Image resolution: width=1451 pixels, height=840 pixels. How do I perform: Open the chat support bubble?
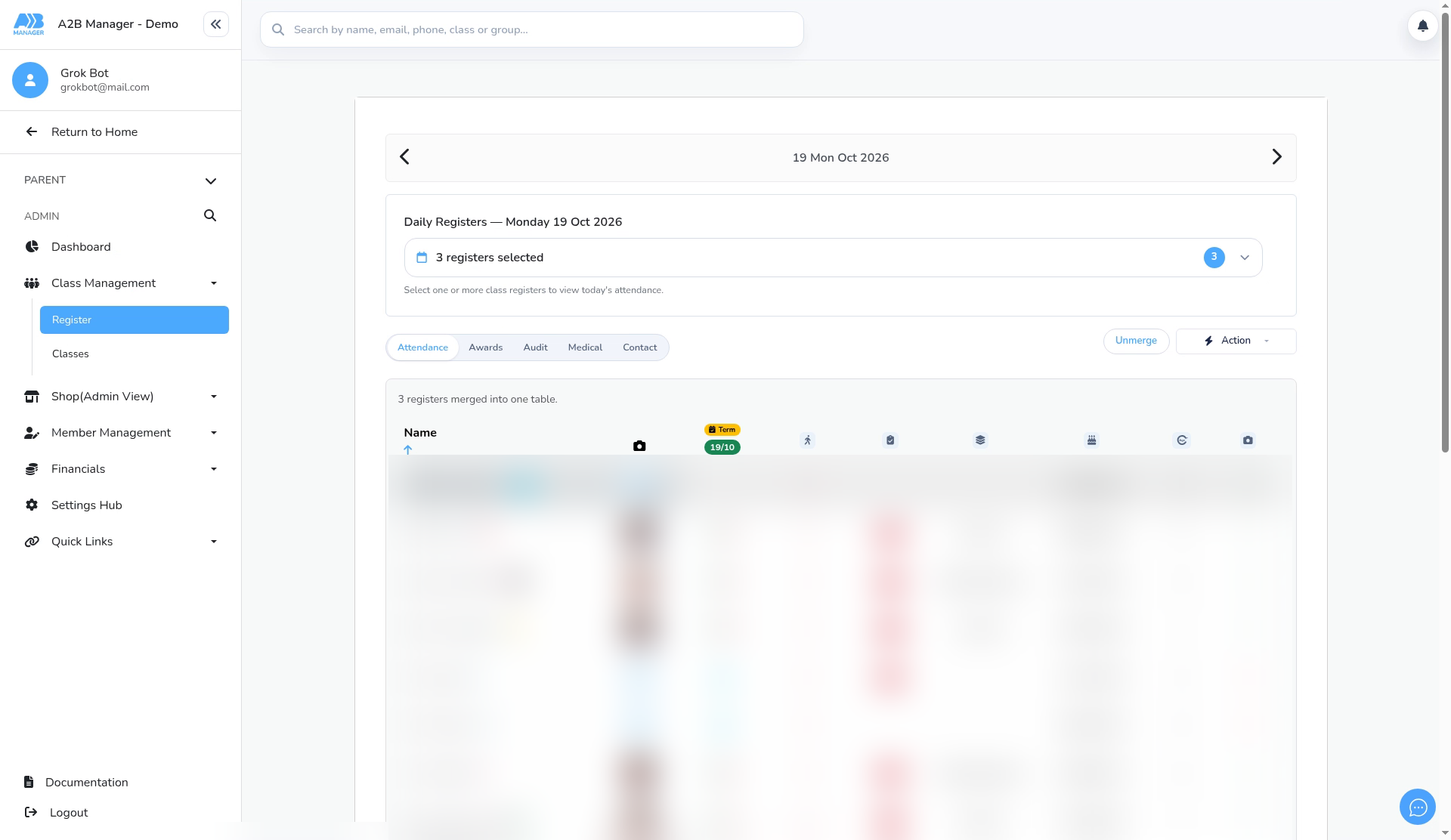1418,808
